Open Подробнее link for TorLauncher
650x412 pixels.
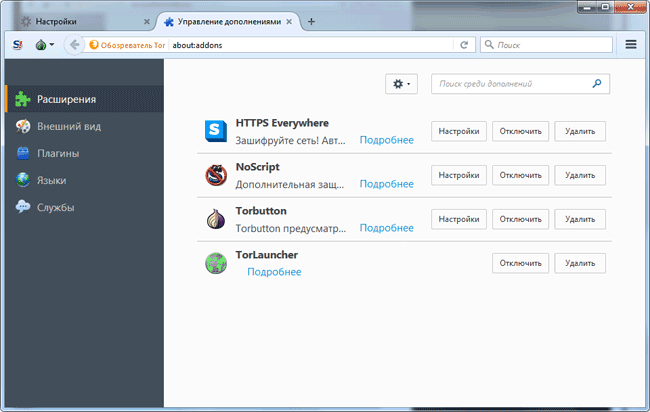coord(274,272)
